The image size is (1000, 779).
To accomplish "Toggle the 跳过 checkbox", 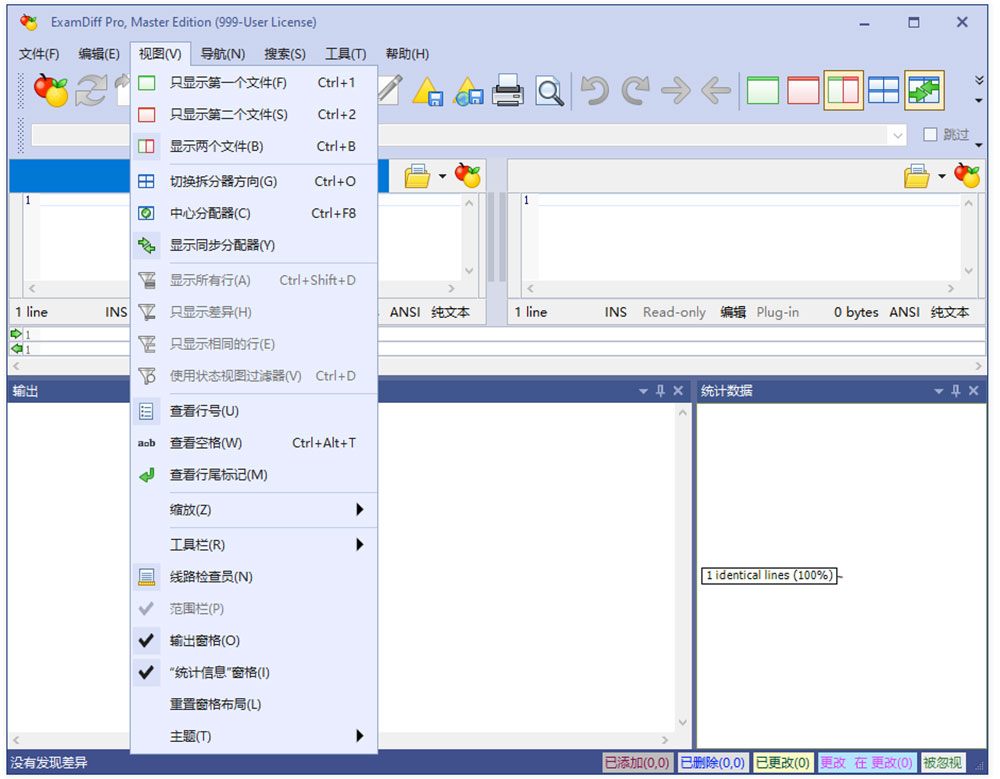I will (x=930, y=135).
